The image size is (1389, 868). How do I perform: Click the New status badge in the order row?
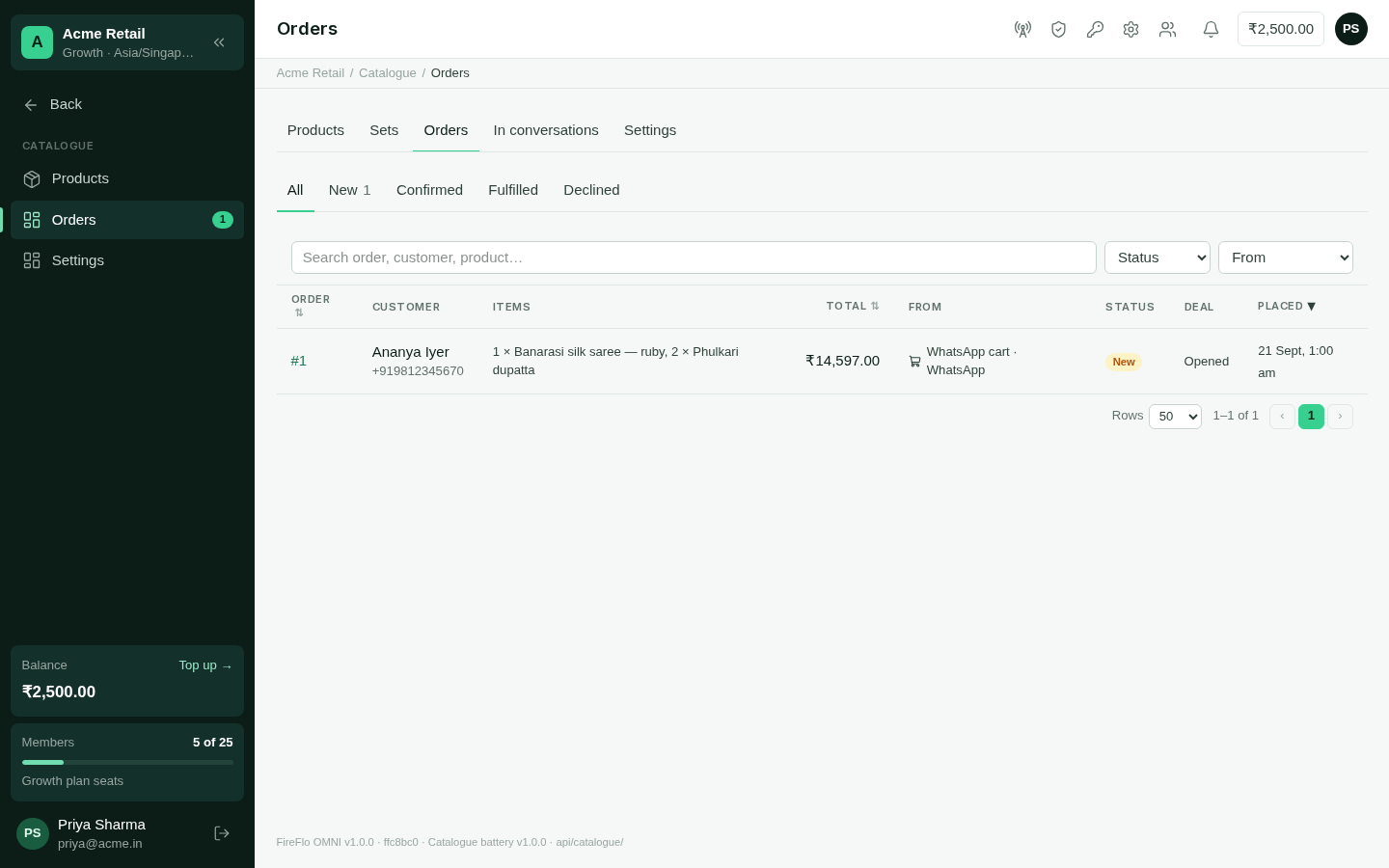tap(1124, 362)
